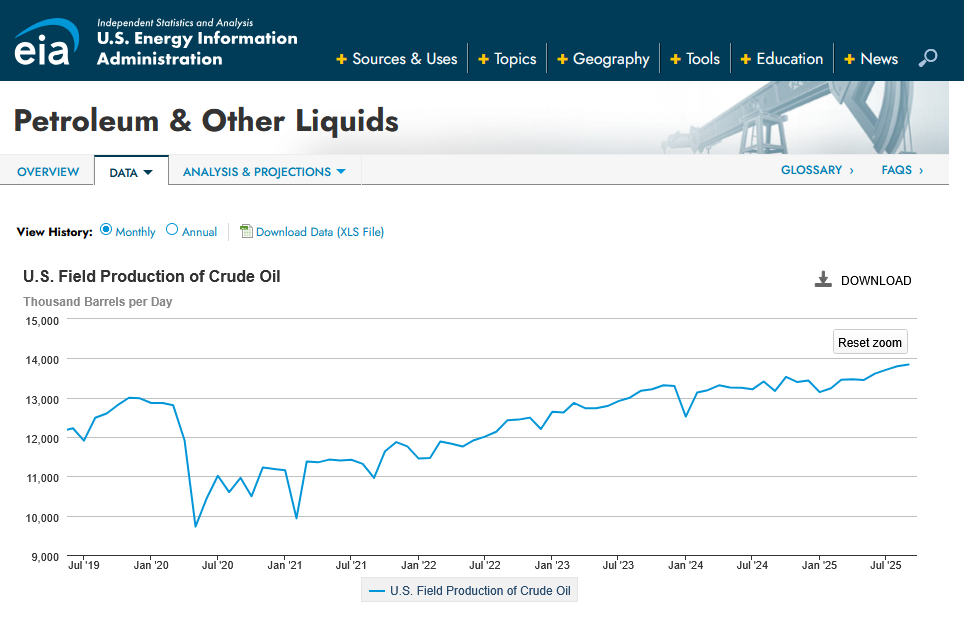964x617 pixels.
Task: Click the 10,000 y-axis label
Action: [x=42, y=517]
